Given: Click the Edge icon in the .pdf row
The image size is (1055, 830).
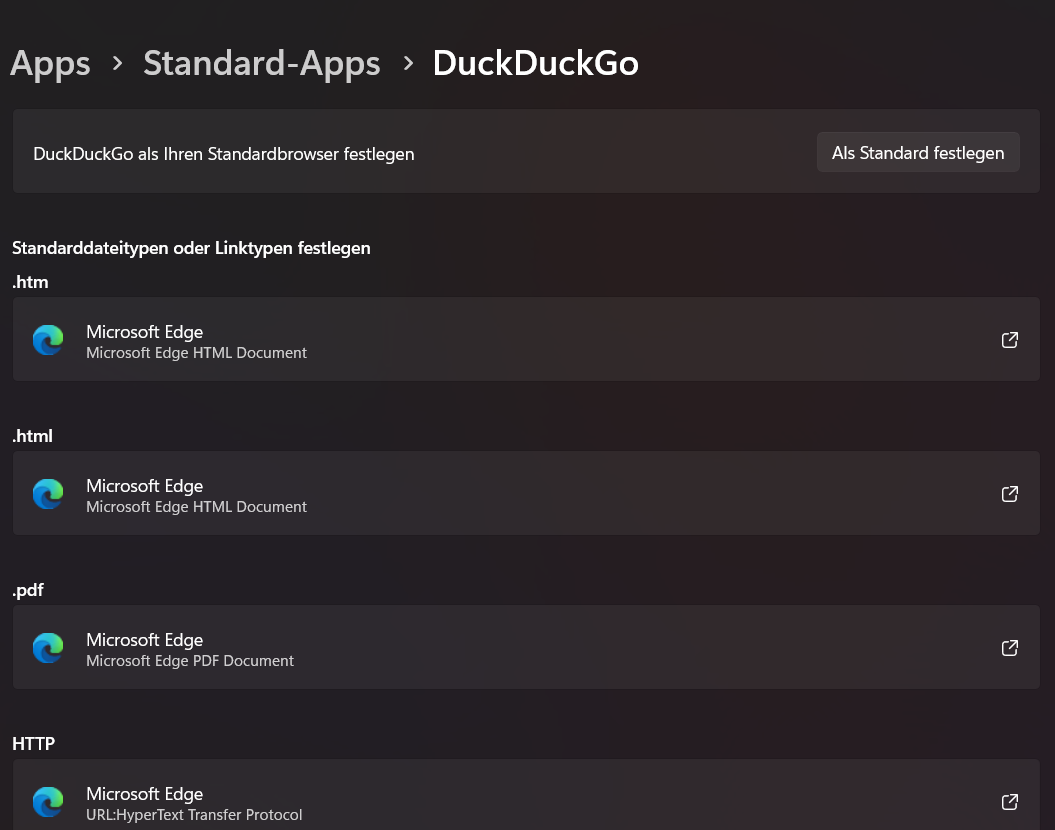Looking at the screenshot, I should [48, 648].
